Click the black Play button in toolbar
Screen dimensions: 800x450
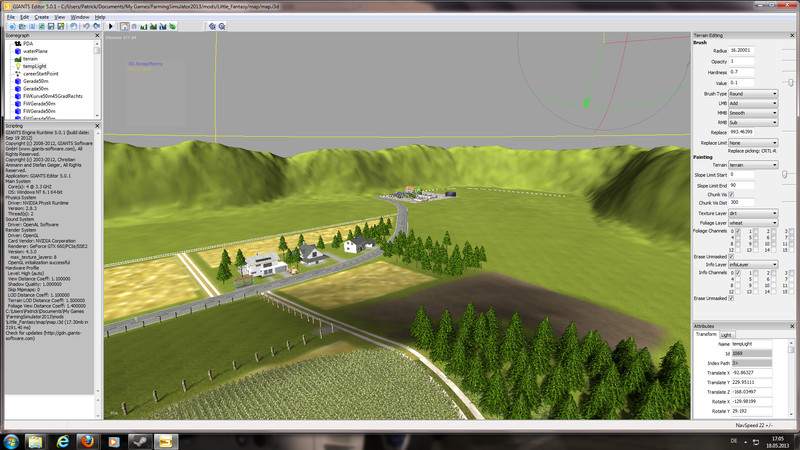111,26
